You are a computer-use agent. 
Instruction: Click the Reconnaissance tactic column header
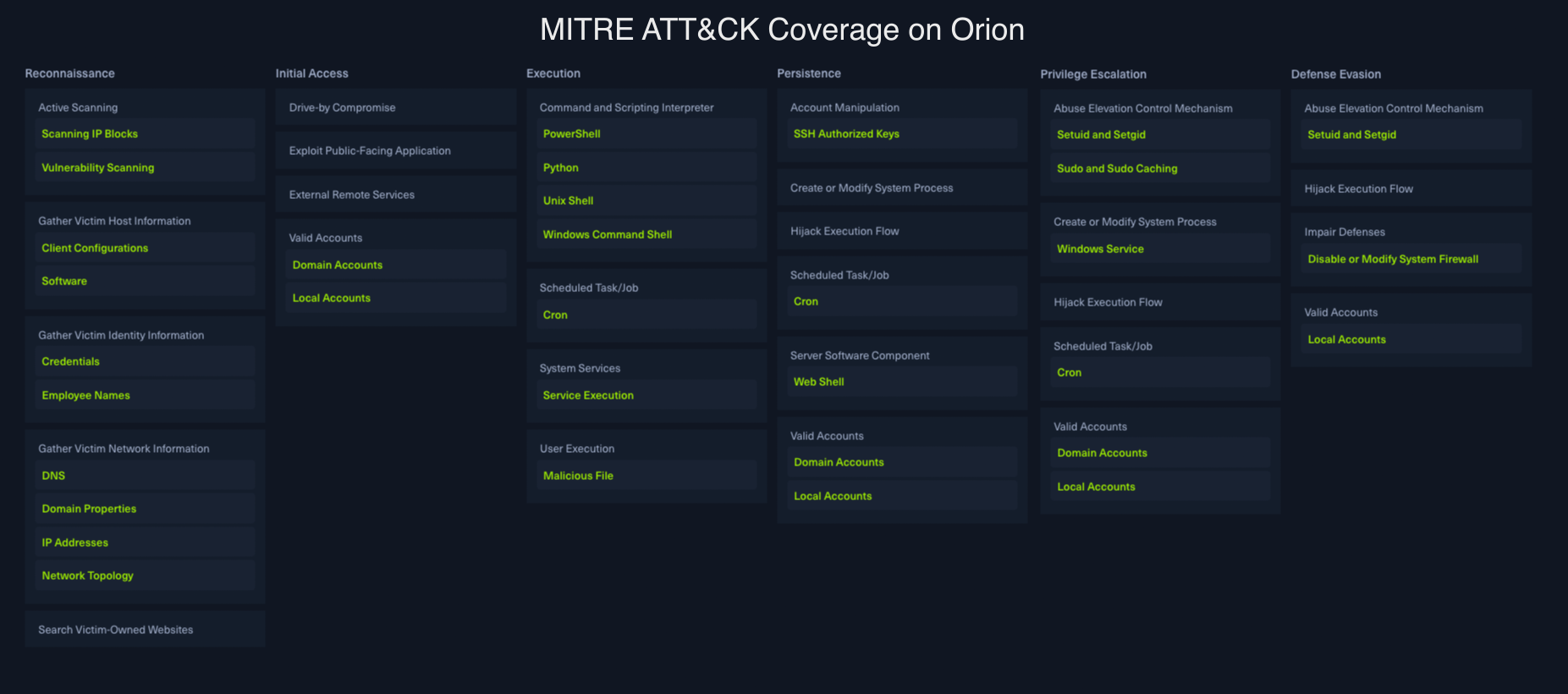pos(70,74)
